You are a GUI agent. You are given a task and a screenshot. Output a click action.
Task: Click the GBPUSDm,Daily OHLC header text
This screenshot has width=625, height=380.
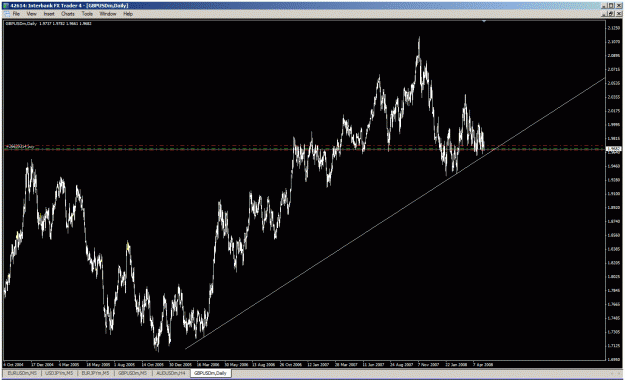[x=48, y=24]
